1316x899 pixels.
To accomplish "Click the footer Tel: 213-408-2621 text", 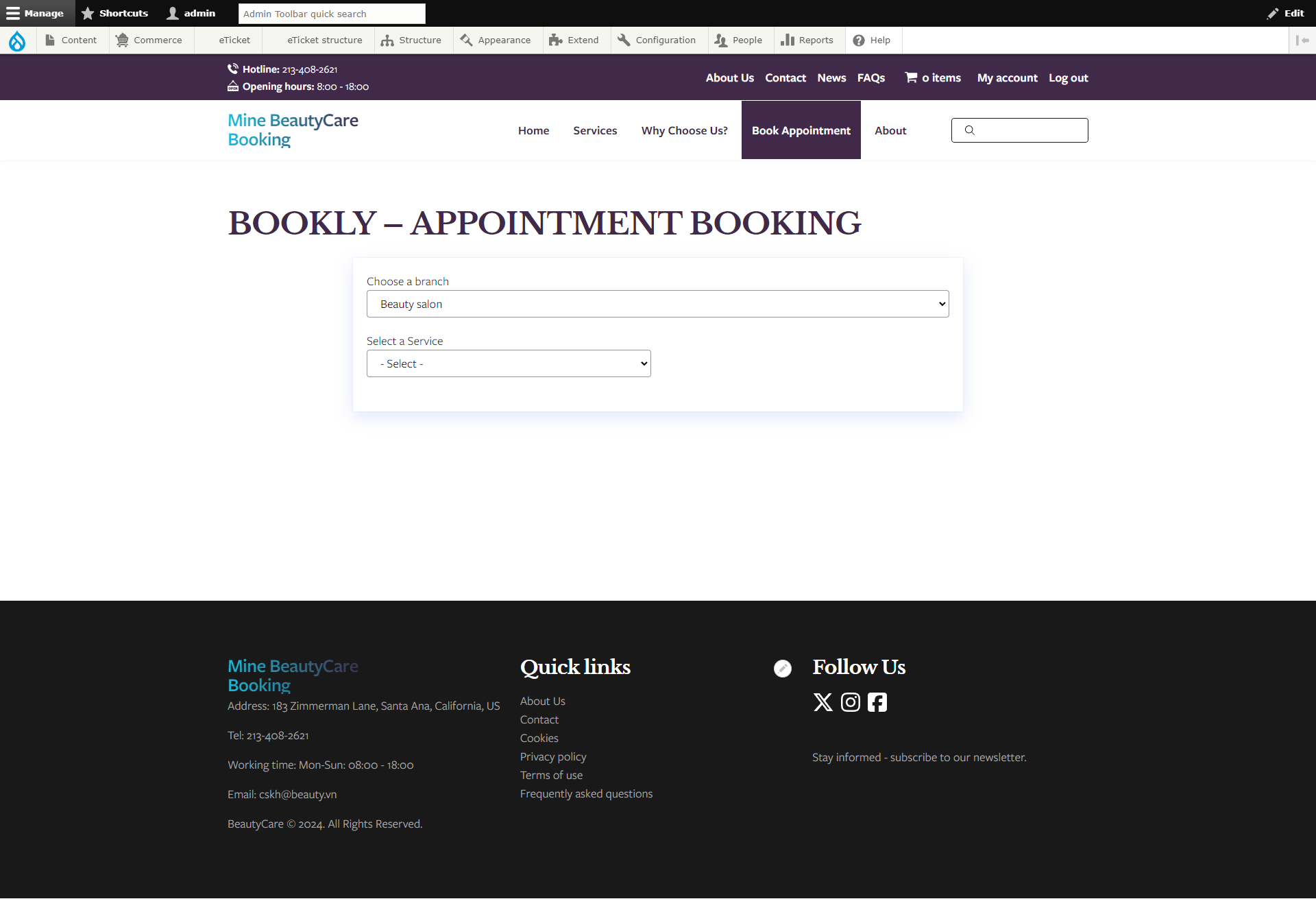I will coord(268,735).
